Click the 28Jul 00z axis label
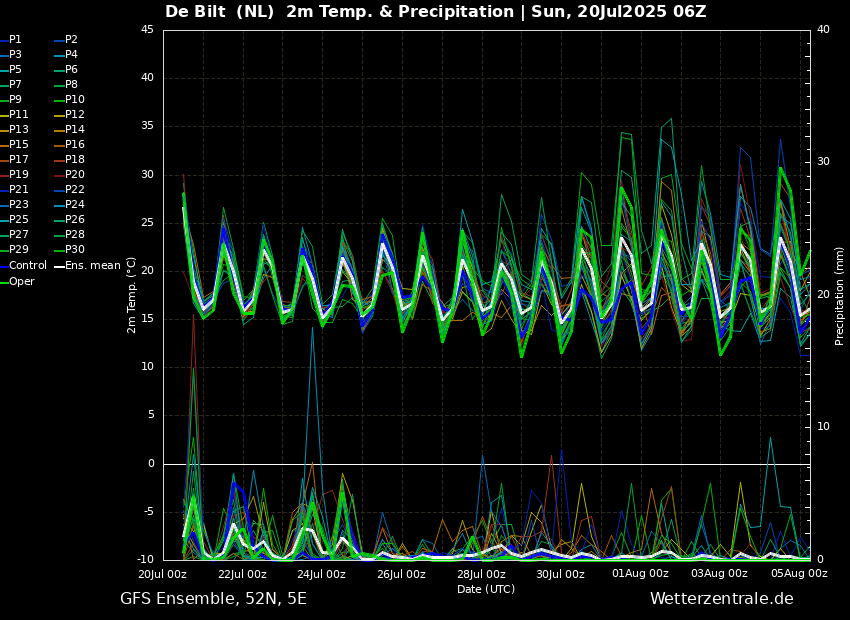Viewport: 850px width, 620px height. pyautogui.click(x=481, y=574)
